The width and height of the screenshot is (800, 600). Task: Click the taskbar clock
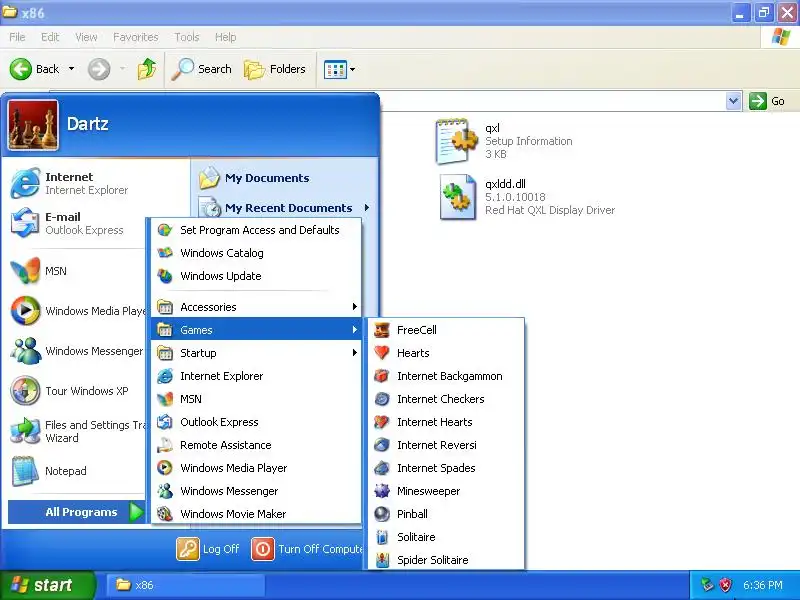(x=763, y=585)
